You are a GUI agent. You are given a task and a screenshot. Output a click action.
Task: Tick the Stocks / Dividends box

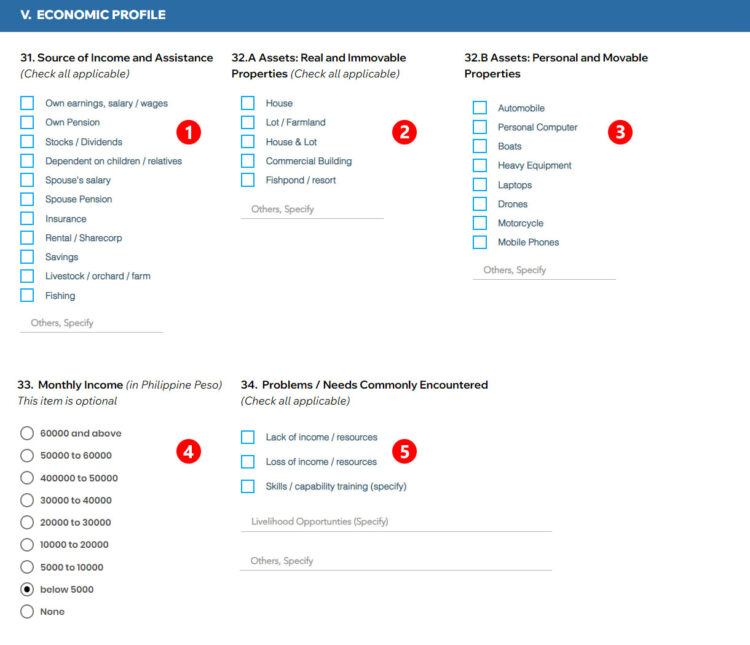(27, 142)
